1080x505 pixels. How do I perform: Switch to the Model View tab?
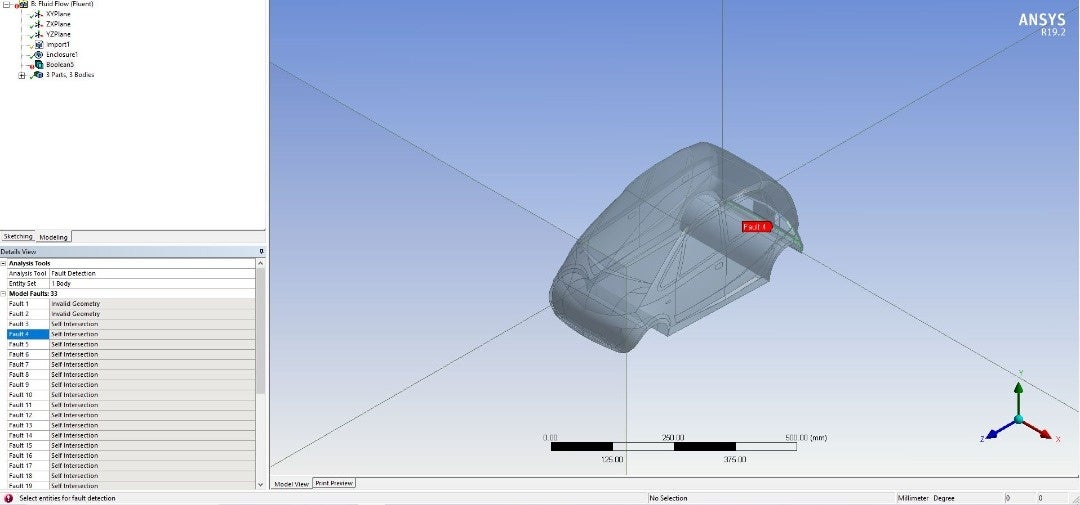pos(291,484)
